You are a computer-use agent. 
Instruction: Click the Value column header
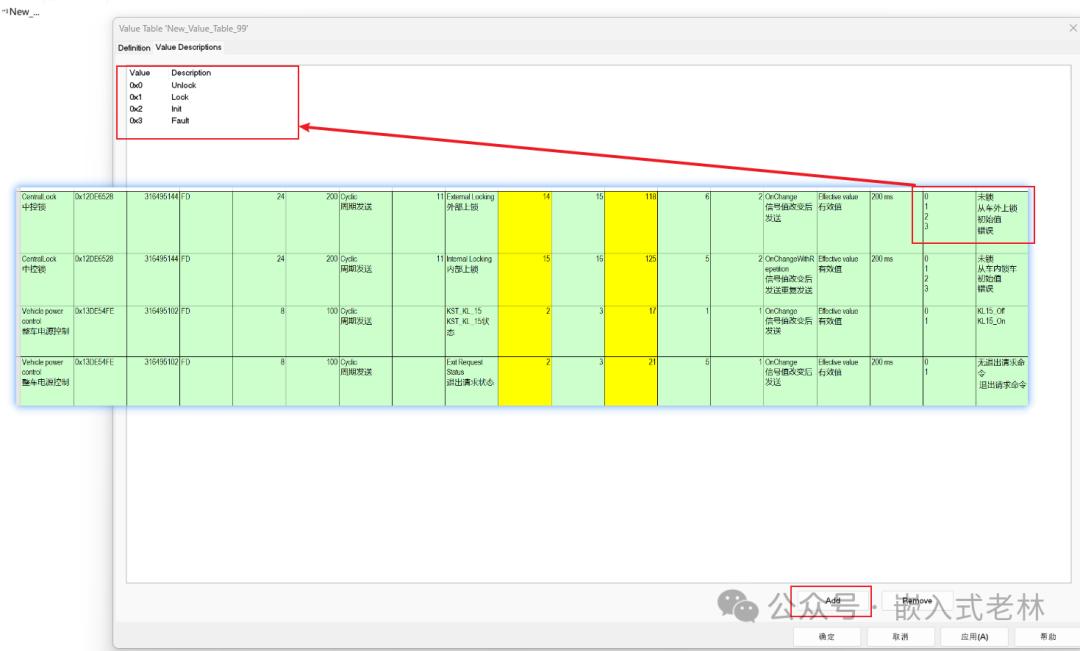[x=140, y=73]
